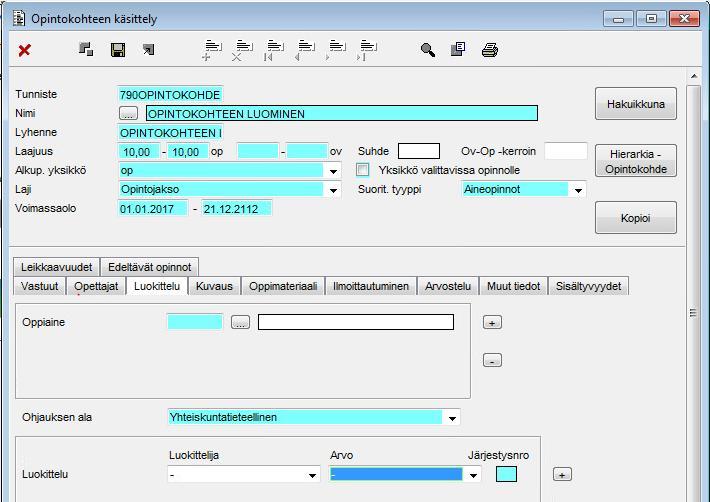The width and height of the screenshot is (710, 502).
Task: Switch to the Opettajat tab
Action: click(x=96, y=286)
